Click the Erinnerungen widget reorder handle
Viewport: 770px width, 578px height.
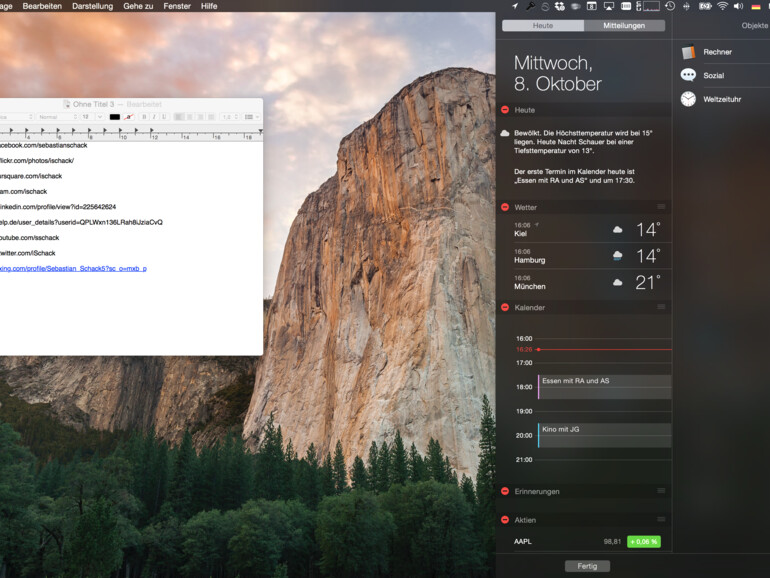[x=661, y=491]
